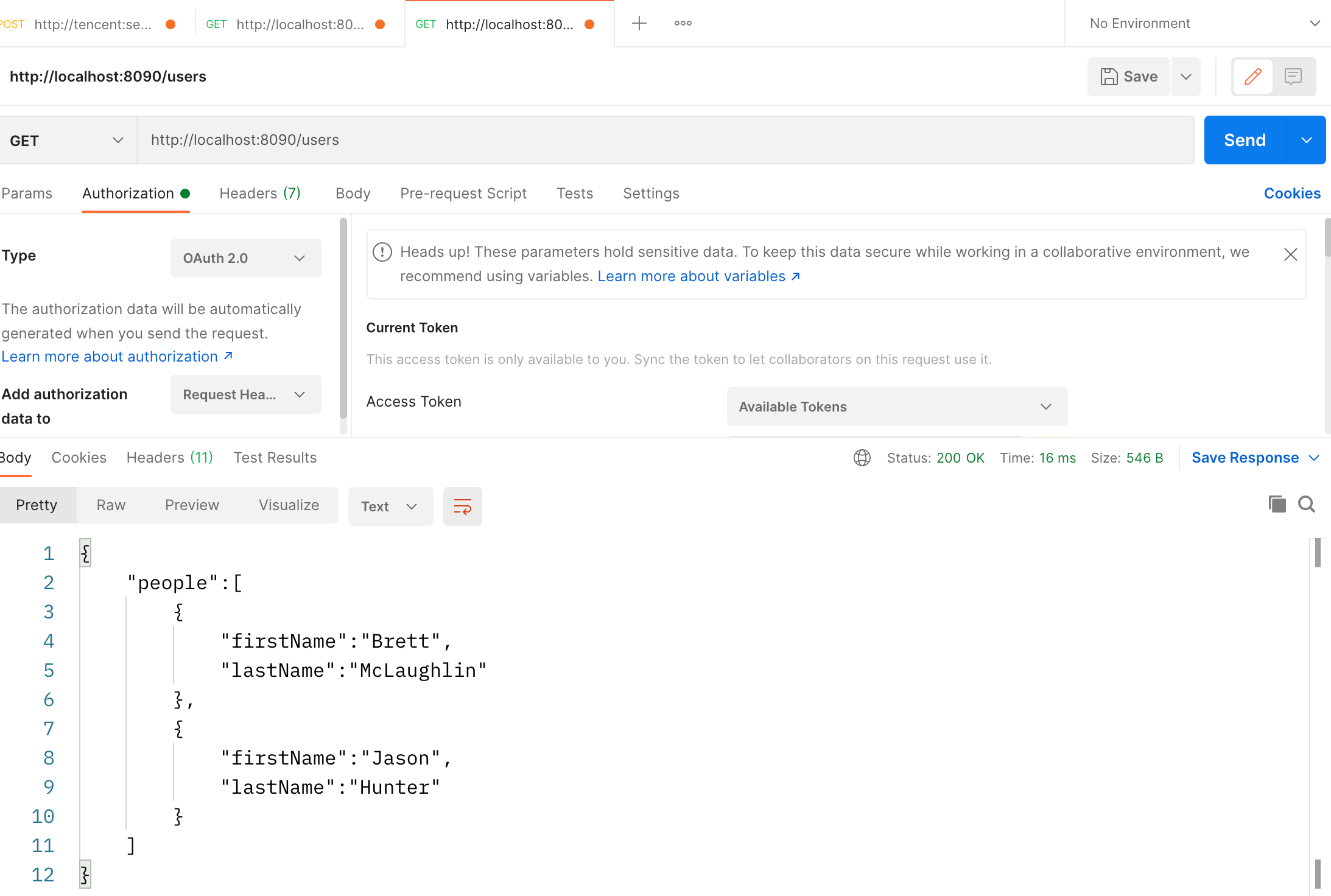The width and height of the screenshot is (1331, 896).
Task: Expand the GET method dropdown
Action: pyautogui.click(x=67, y=141)
